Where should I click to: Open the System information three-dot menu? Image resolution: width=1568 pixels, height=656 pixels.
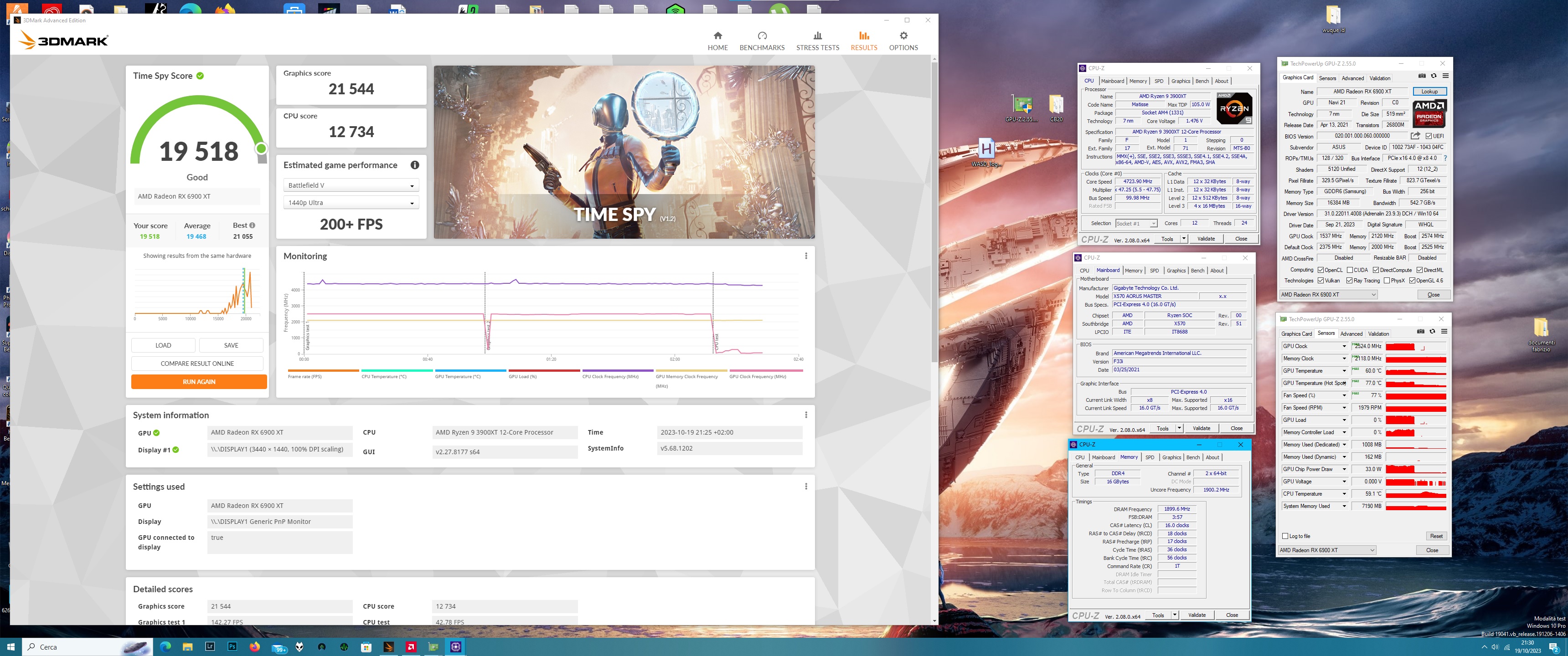point(805,415)
